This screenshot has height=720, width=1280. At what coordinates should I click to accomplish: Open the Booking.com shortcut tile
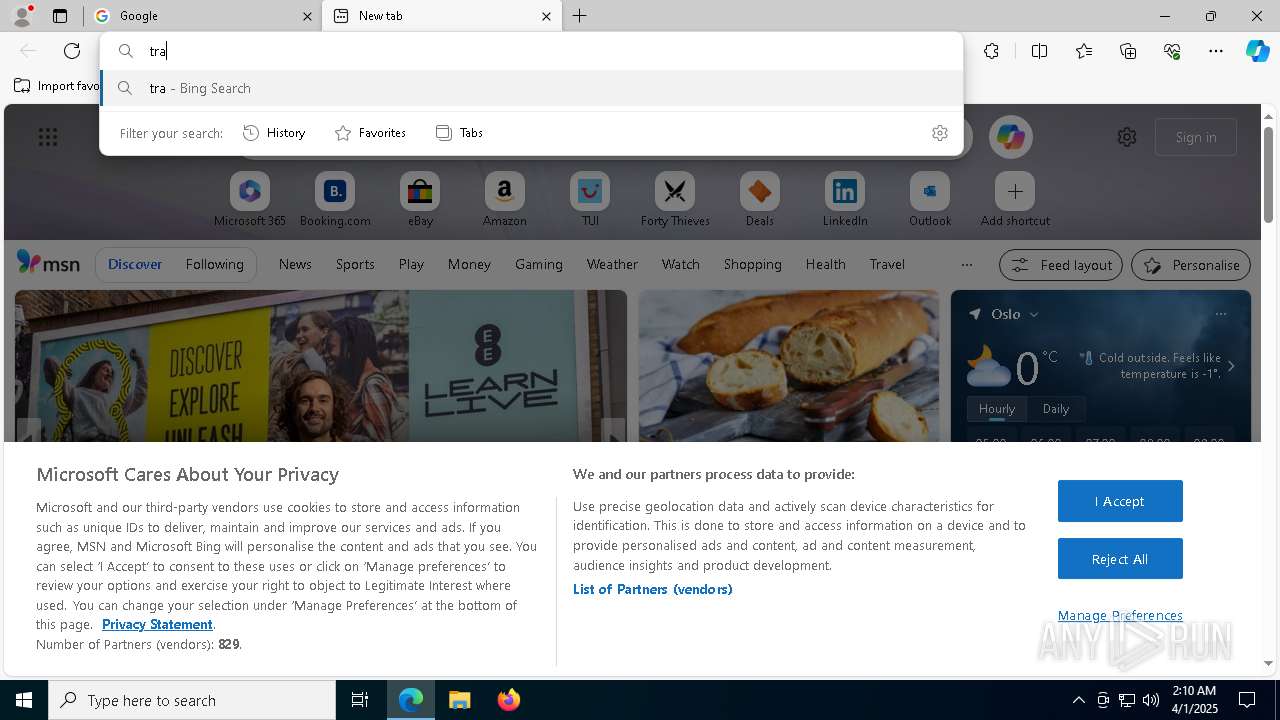tap(335, 199)
